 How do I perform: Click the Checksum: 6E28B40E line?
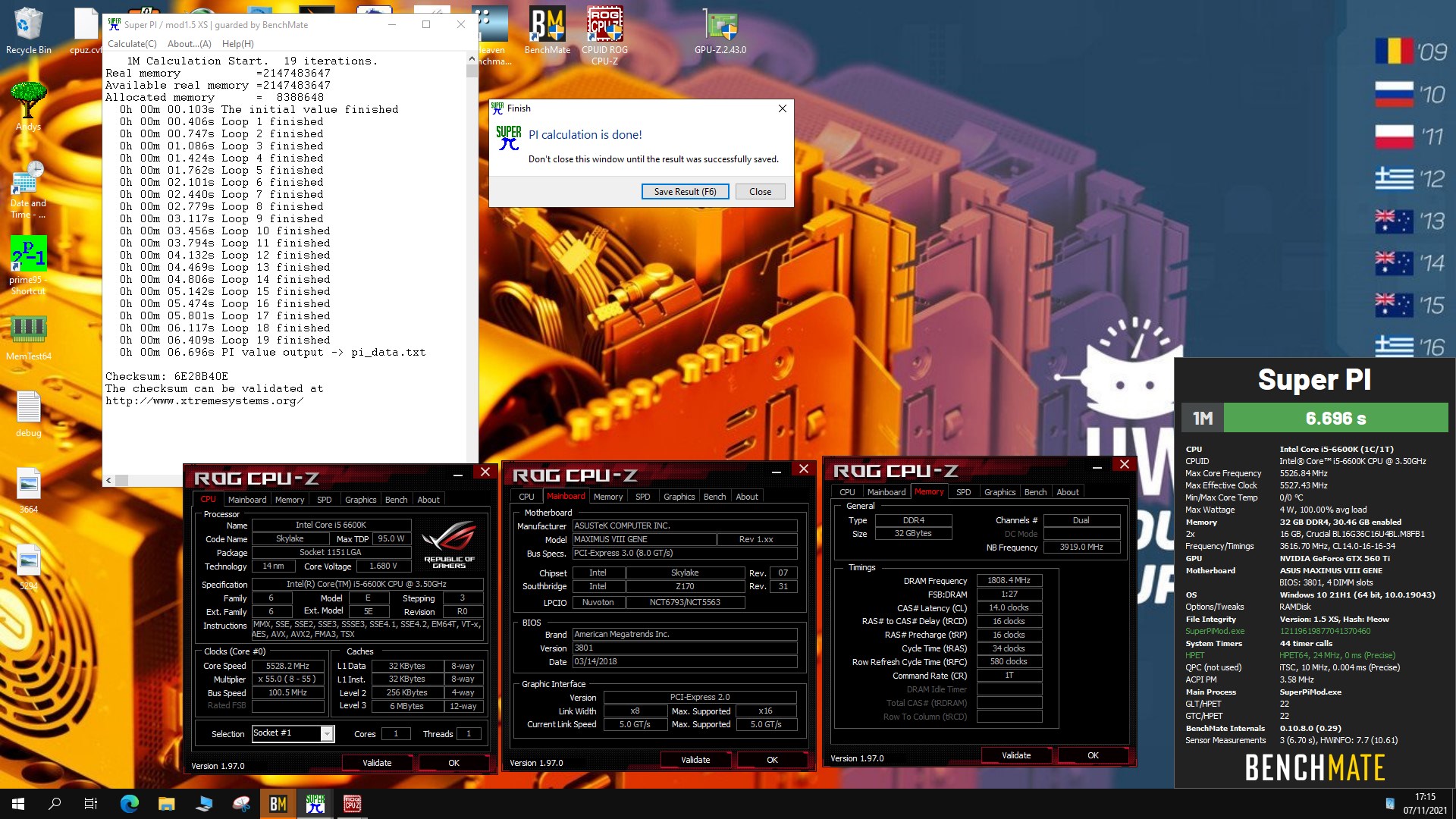pyautogui.click(x=167, y=376)
